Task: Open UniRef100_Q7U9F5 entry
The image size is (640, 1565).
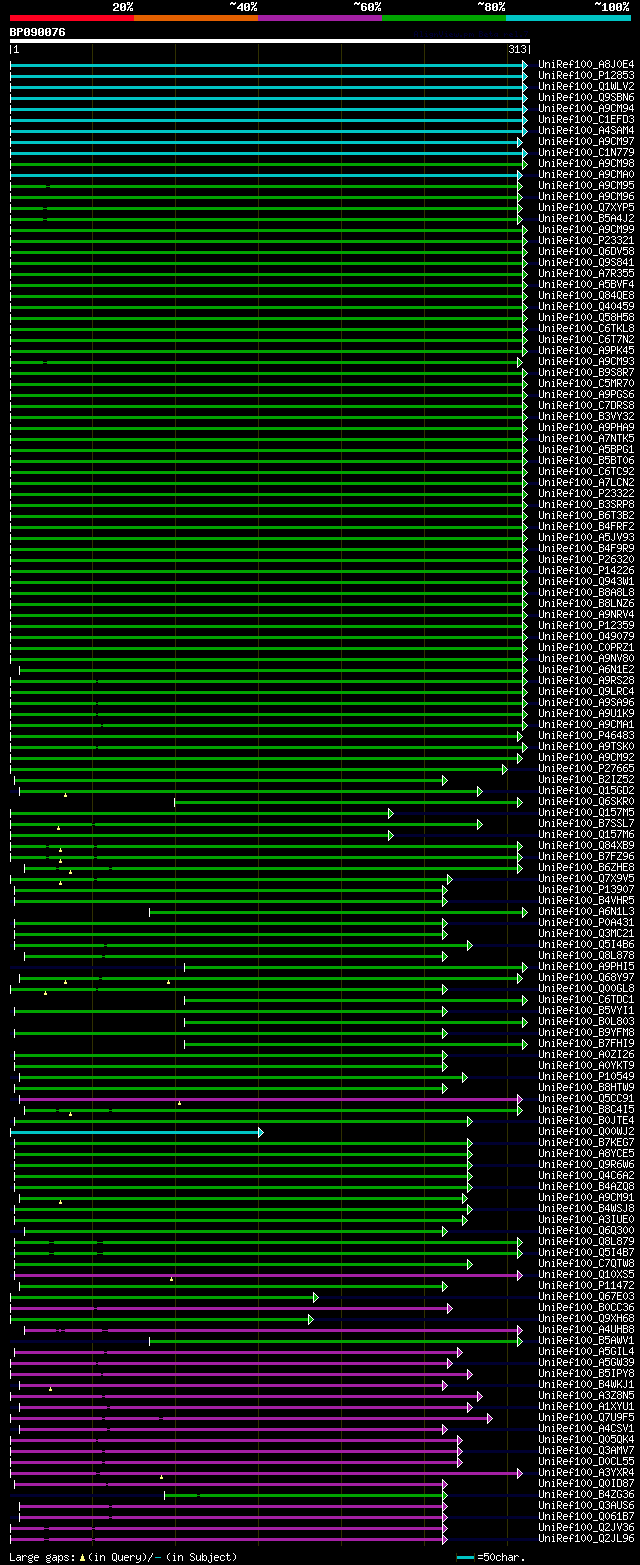Action: (x=586, y=1418)
